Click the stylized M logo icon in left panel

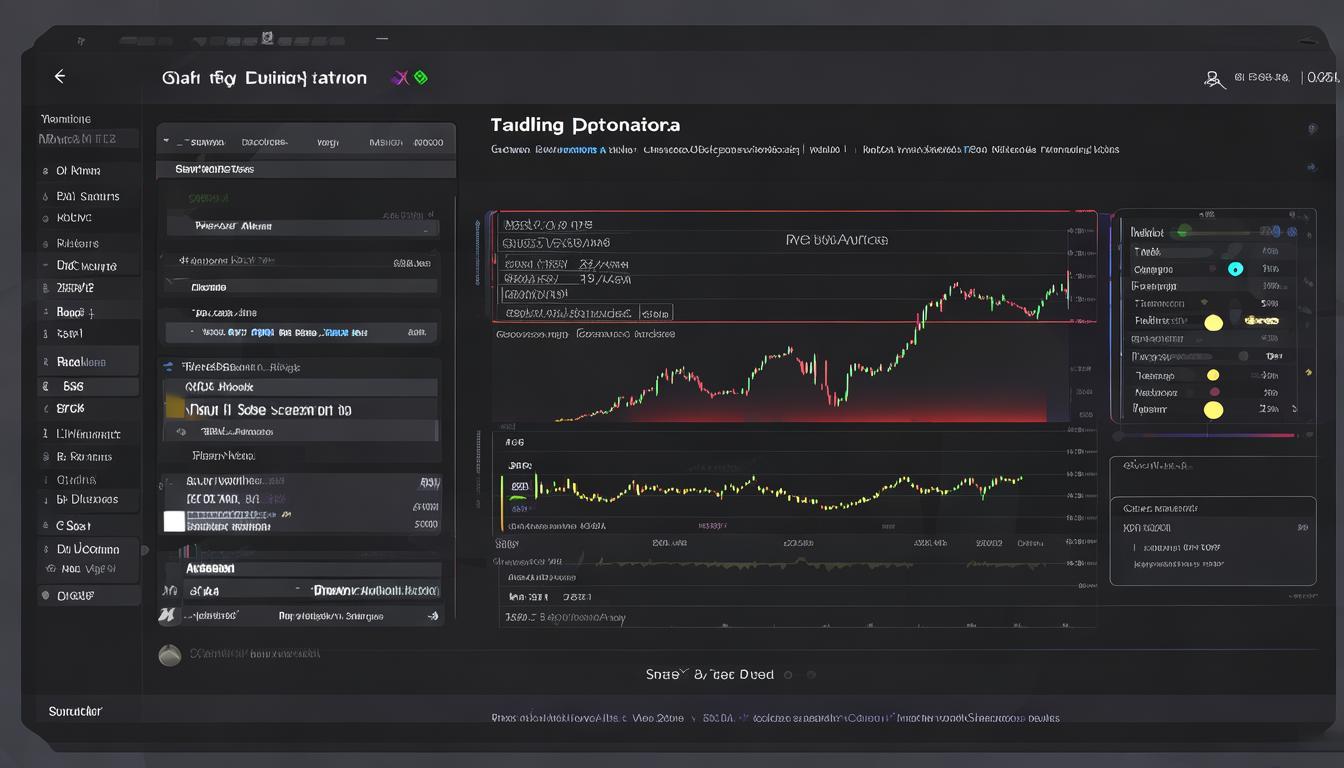click(x=167, y=616)
